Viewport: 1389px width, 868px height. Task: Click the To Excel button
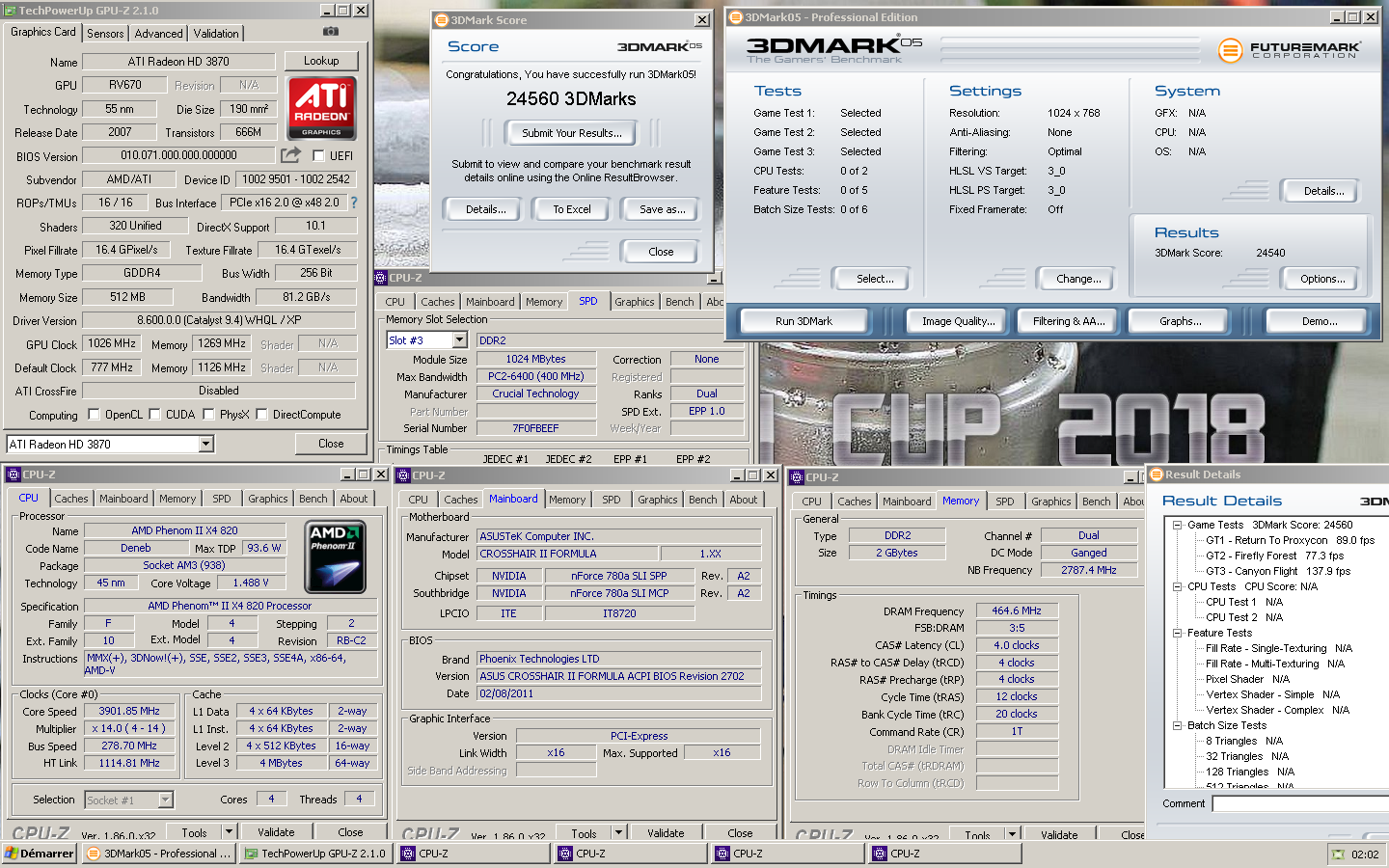tap(572, 209)
